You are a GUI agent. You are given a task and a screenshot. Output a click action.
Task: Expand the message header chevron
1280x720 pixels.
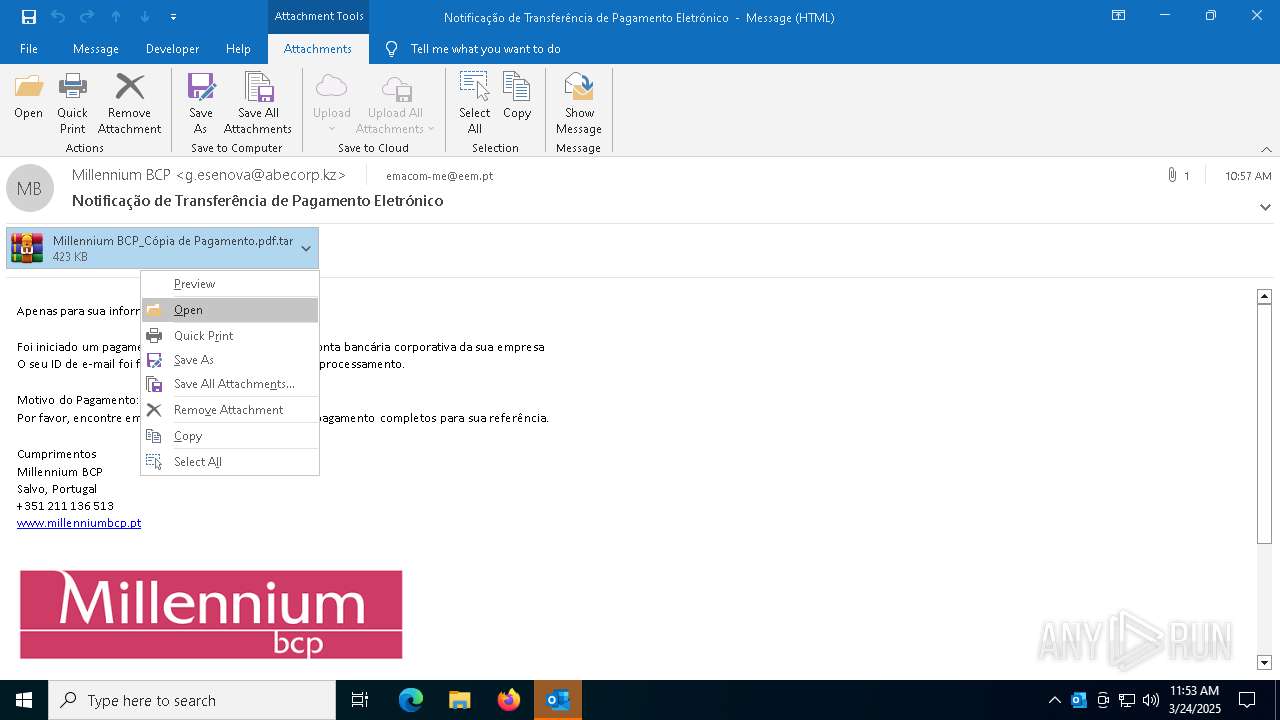[1265, 207]
